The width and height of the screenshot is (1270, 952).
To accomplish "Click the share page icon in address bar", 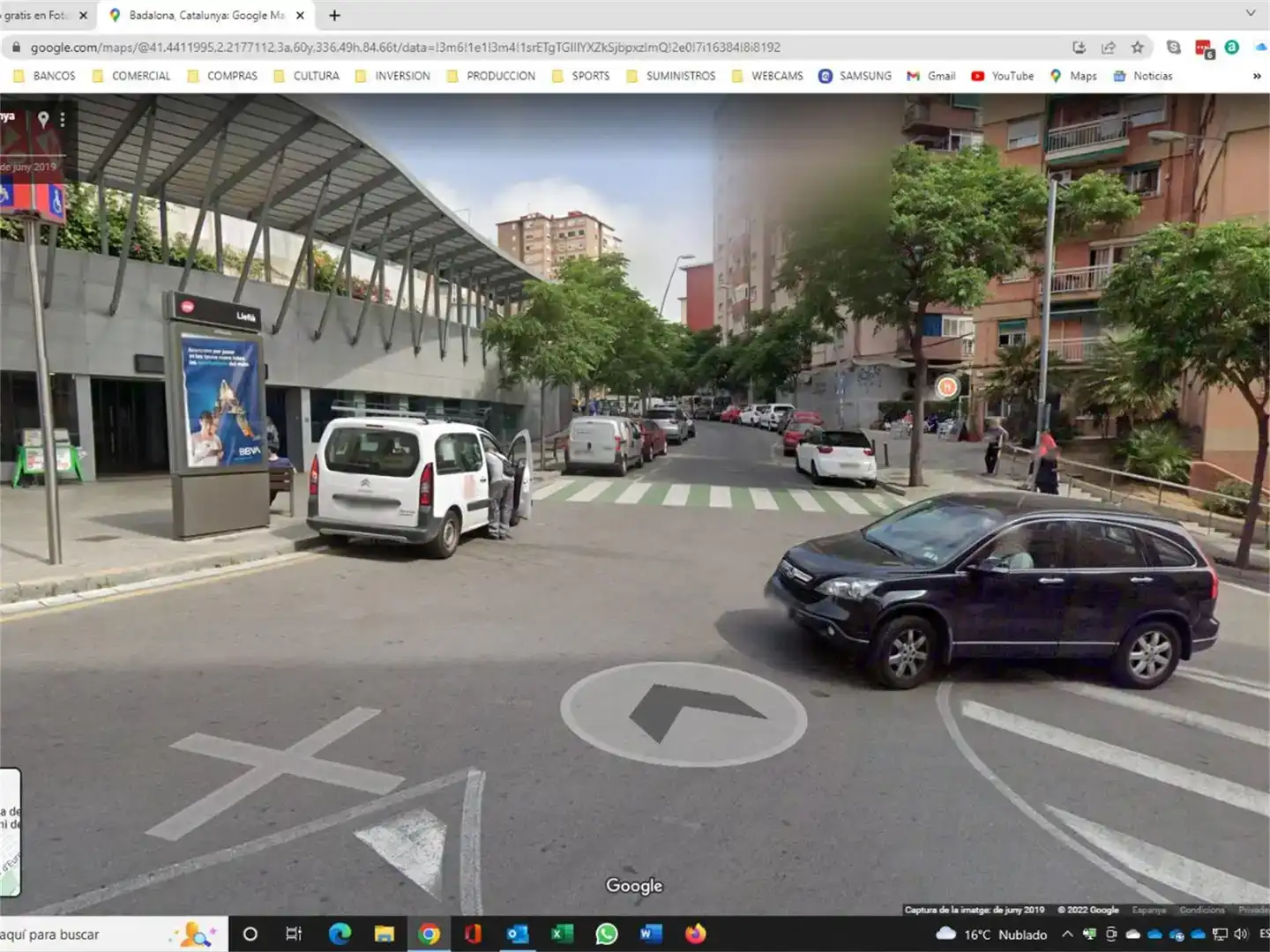I will pos(1109,48).
